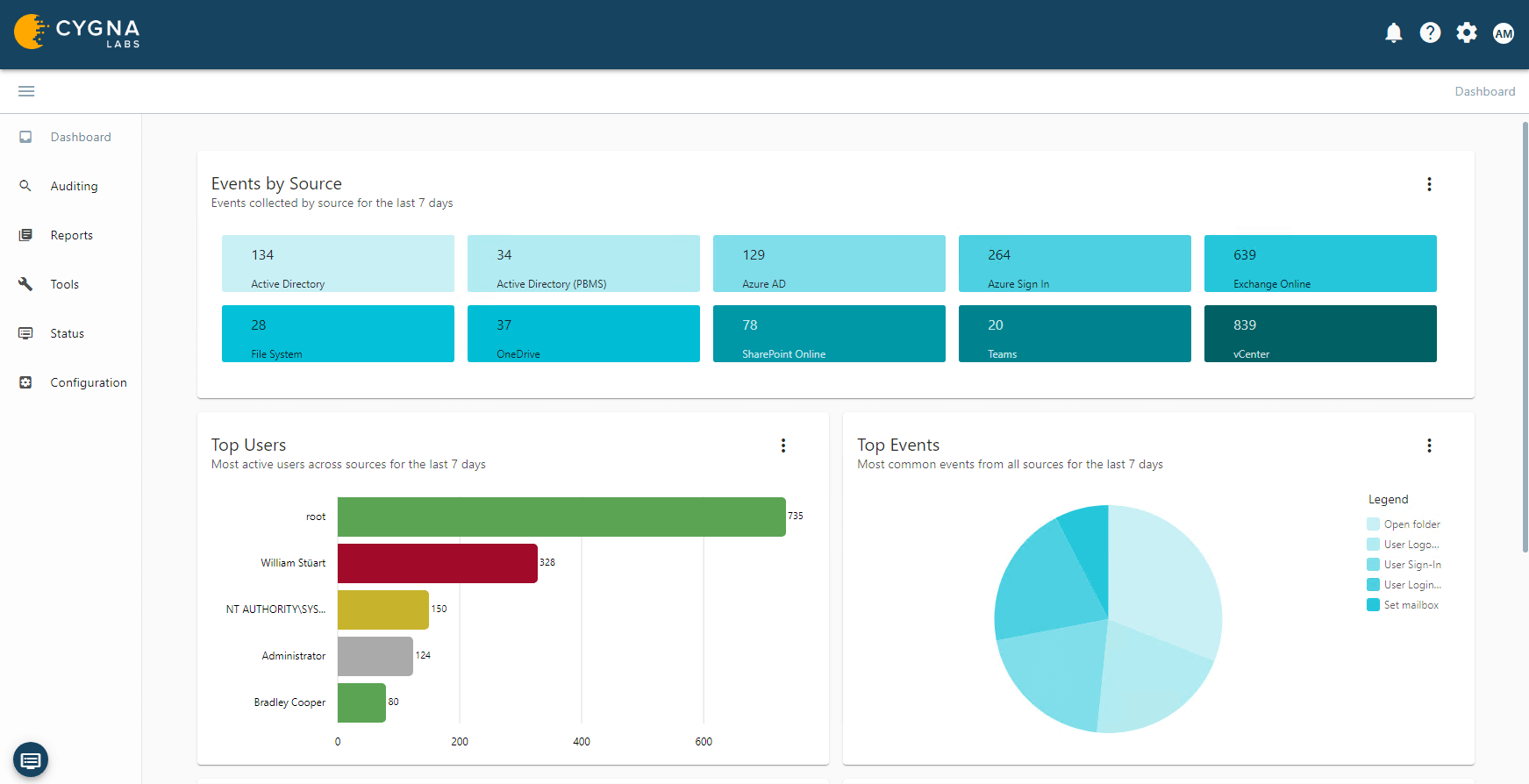Click the Auditing magnifier icon
The image size is (1529, 784).
coord(25,186)
